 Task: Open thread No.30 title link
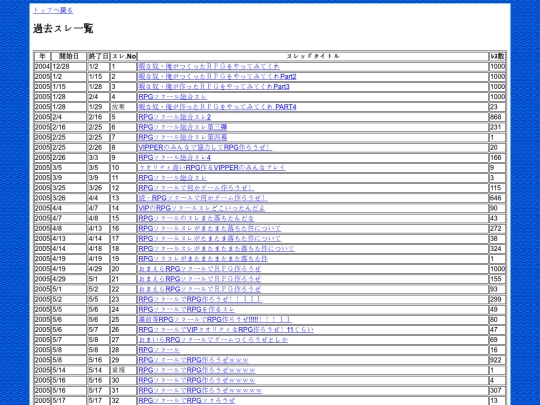(x=197, y=380)
